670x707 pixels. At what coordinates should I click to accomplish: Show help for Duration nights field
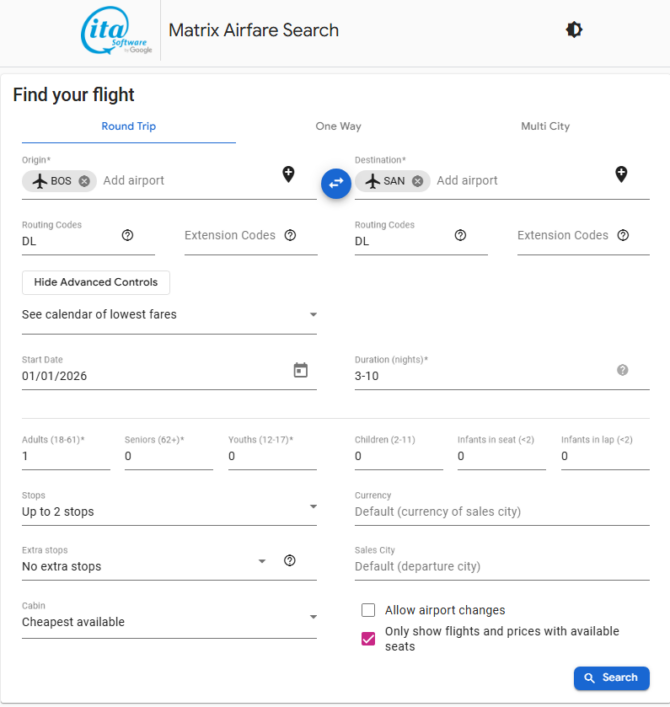622,370
